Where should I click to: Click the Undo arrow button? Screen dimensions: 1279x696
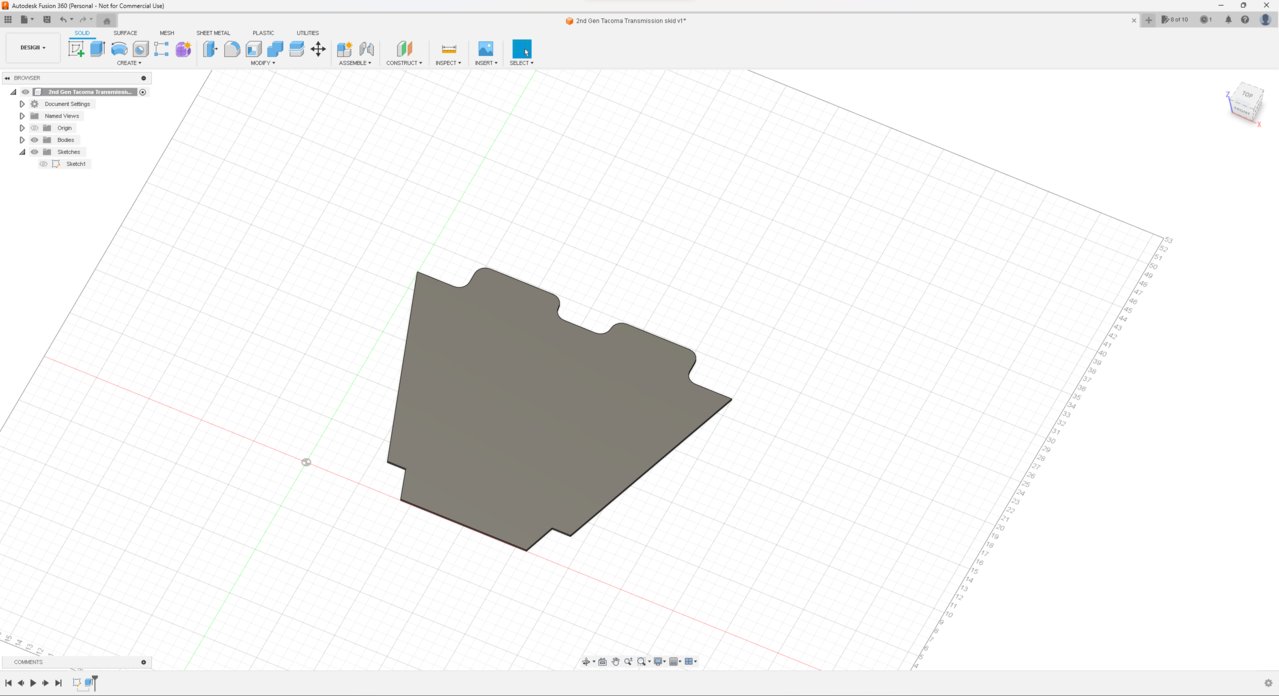(64, 19)
